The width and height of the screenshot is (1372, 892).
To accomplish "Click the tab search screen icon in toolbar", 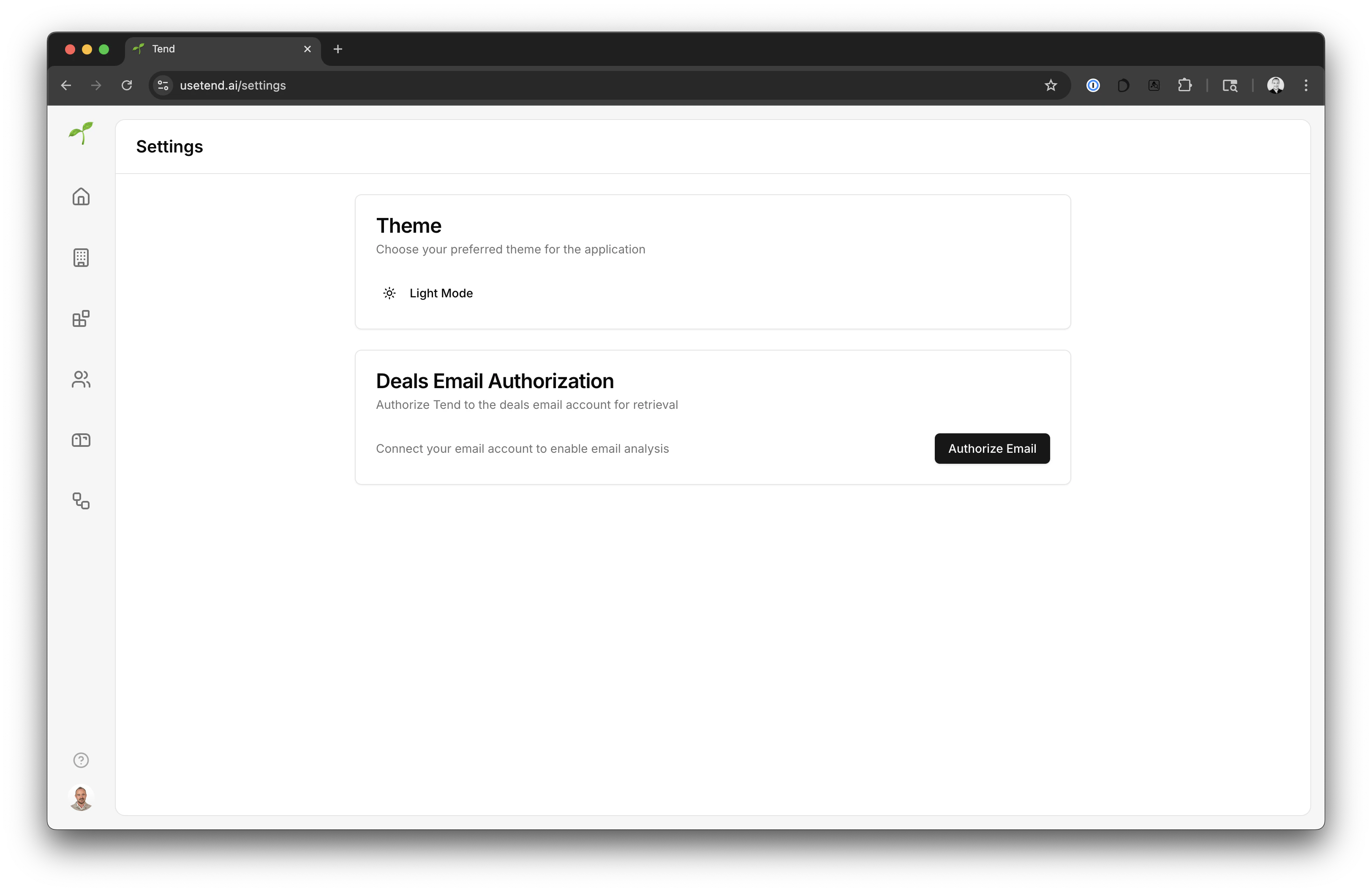I will [1230, 85].
